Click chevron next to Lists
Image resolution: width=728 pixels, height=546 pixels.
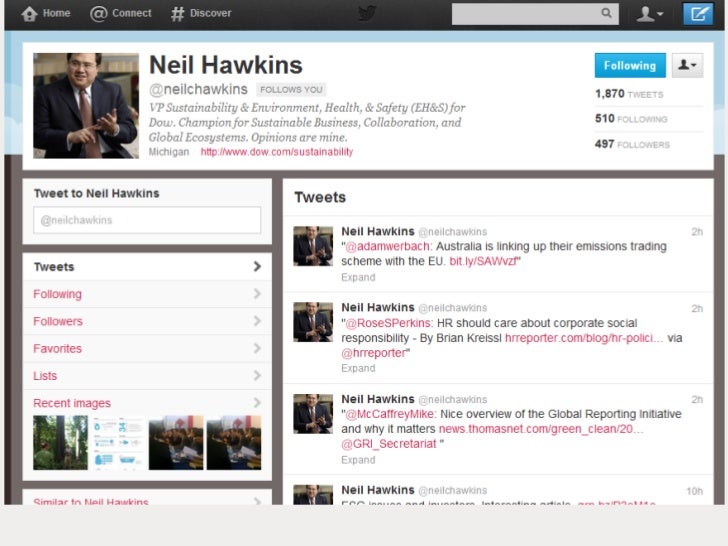click(257, 375)
